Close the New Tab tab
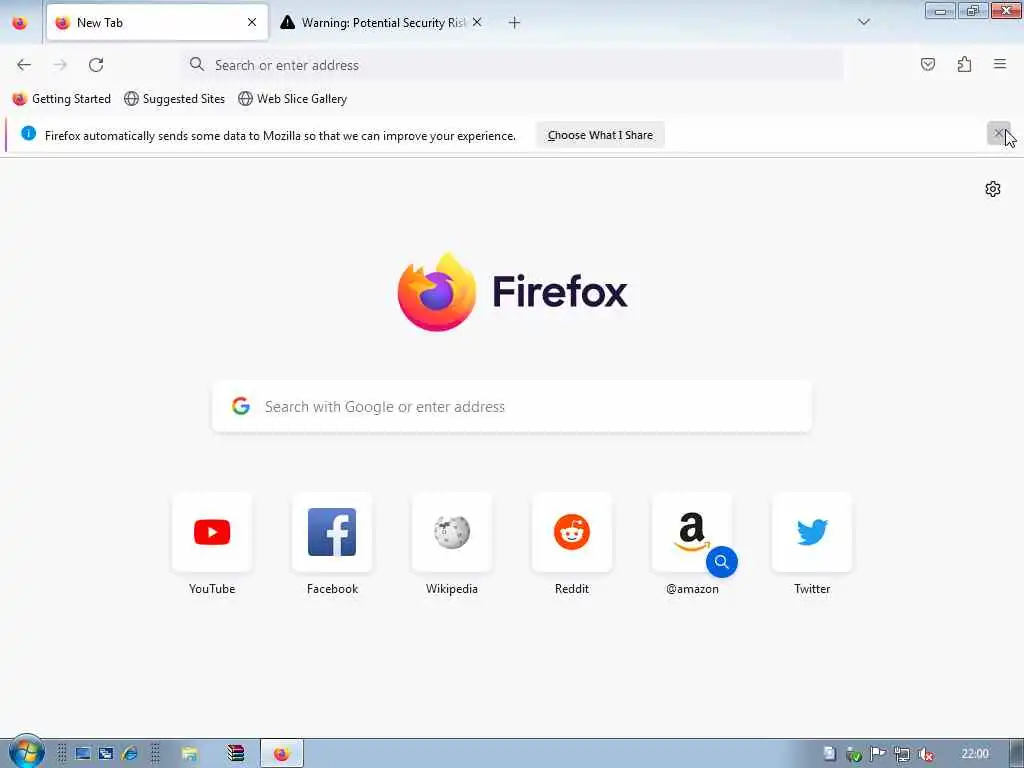1024x768 pixels. coord(252,22)
